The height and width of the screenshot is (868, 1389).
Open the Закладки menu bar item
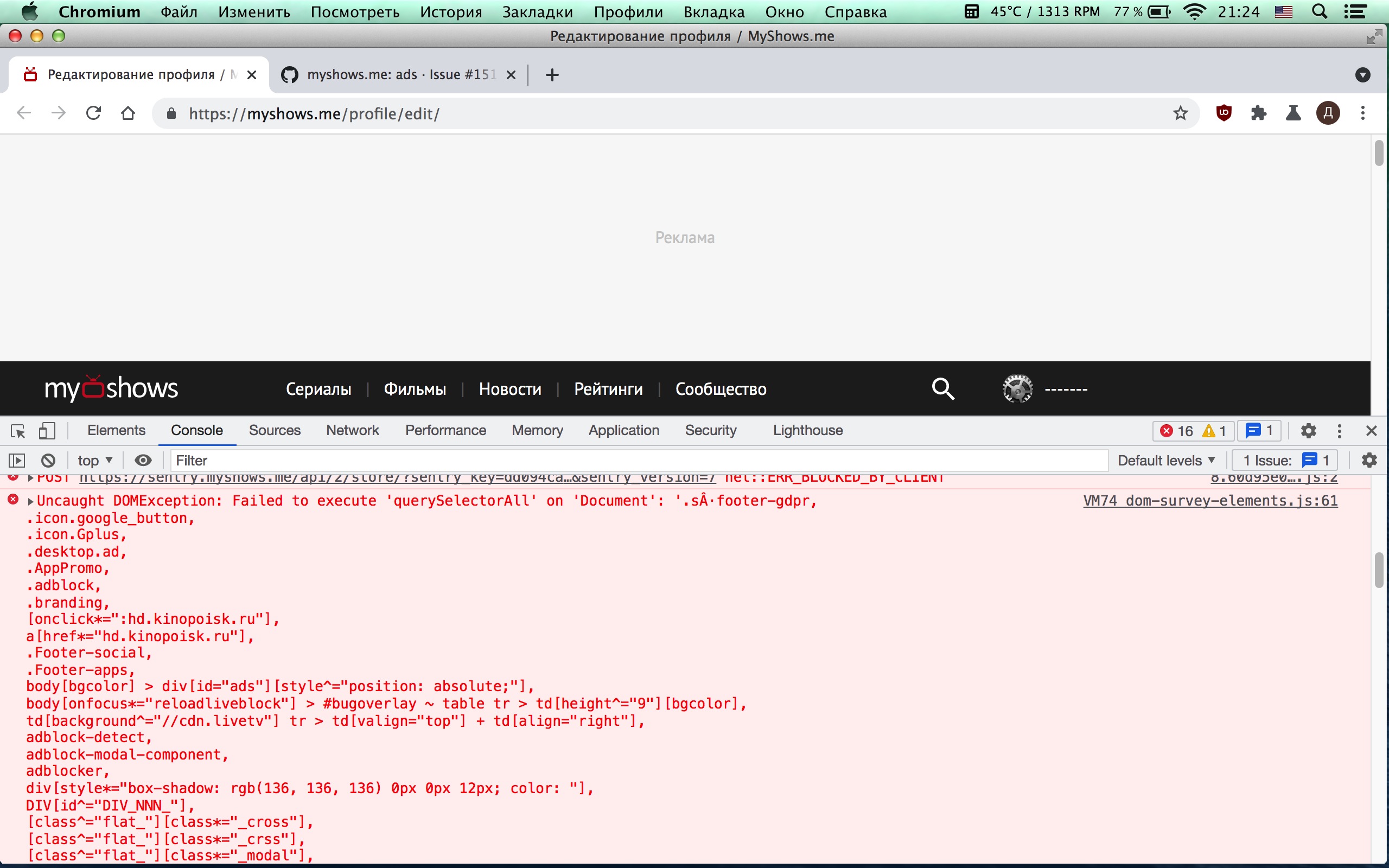point(537,11)
